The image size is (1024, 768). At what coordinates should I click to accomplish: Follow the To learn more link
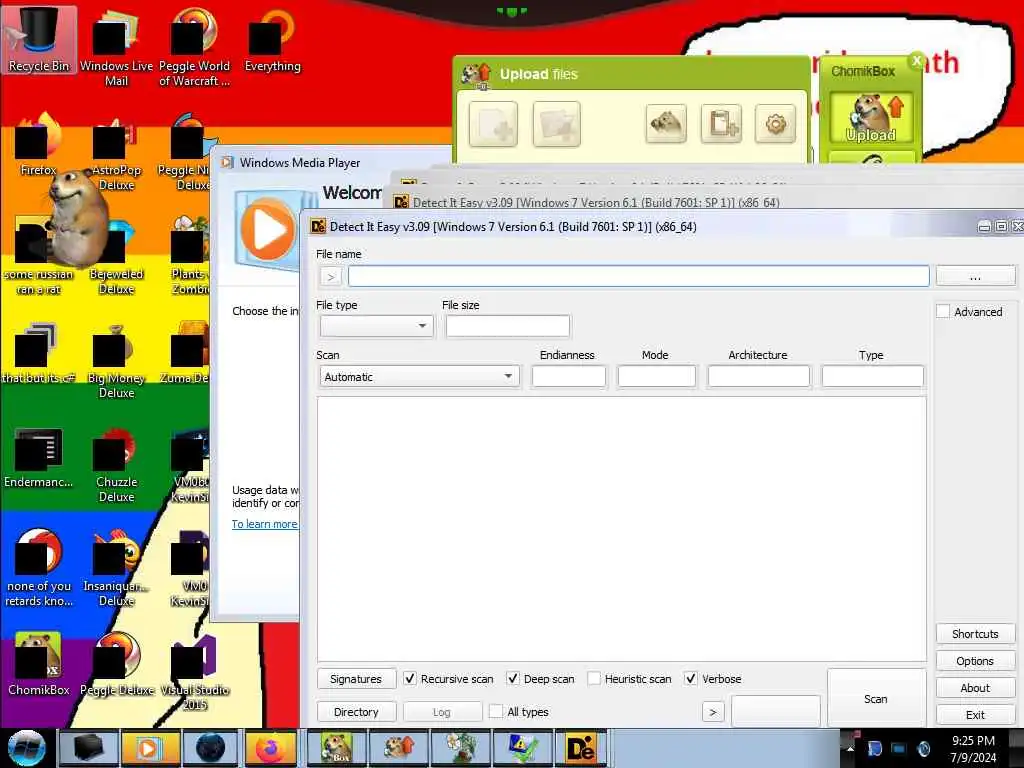click(x=264, y=524)
